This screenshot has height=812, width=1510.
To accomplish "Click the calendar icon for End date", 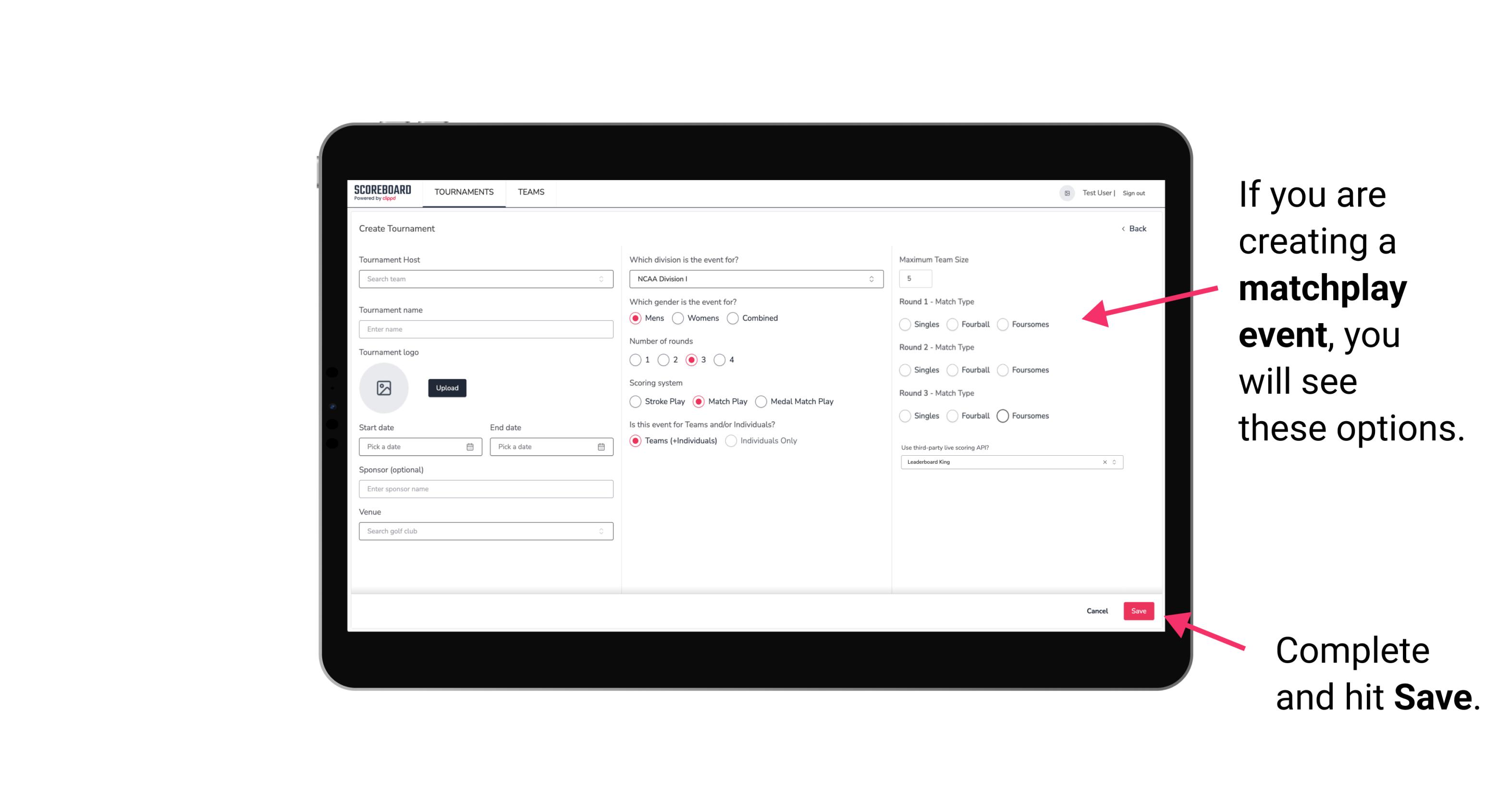I will tap(600, 446).
